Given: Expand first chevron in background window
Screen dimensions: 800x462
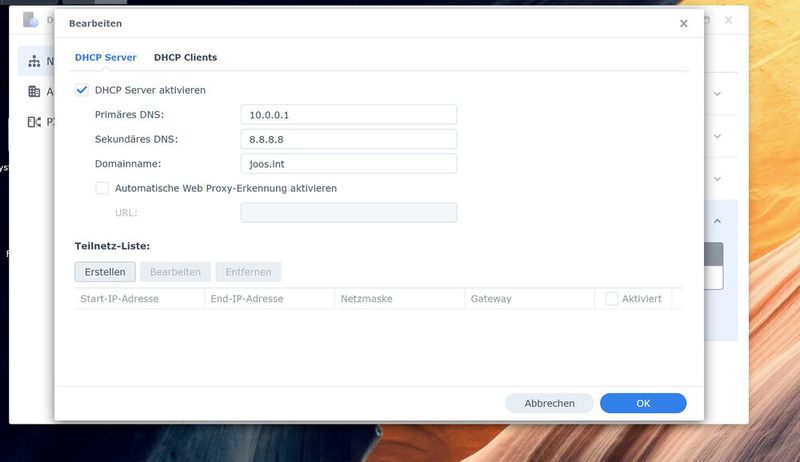Looking at the screenshot, I should click(x=717, y=94).
